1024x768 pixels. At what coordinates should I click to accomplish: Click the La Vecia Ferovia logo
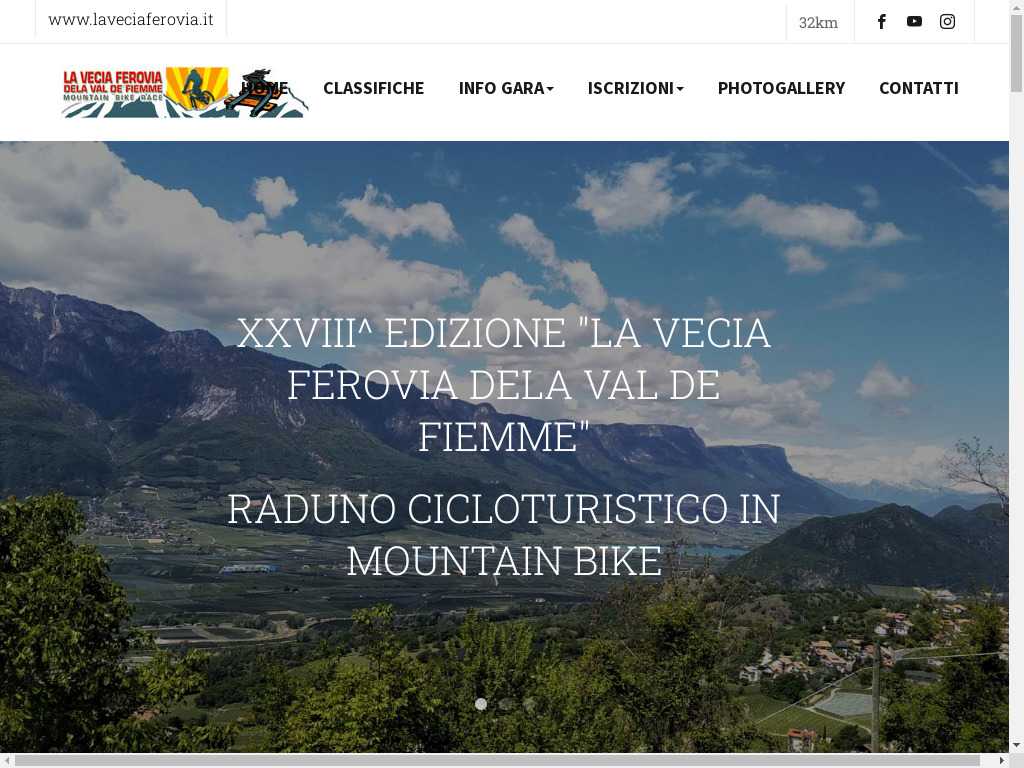[x=184, y=92]
